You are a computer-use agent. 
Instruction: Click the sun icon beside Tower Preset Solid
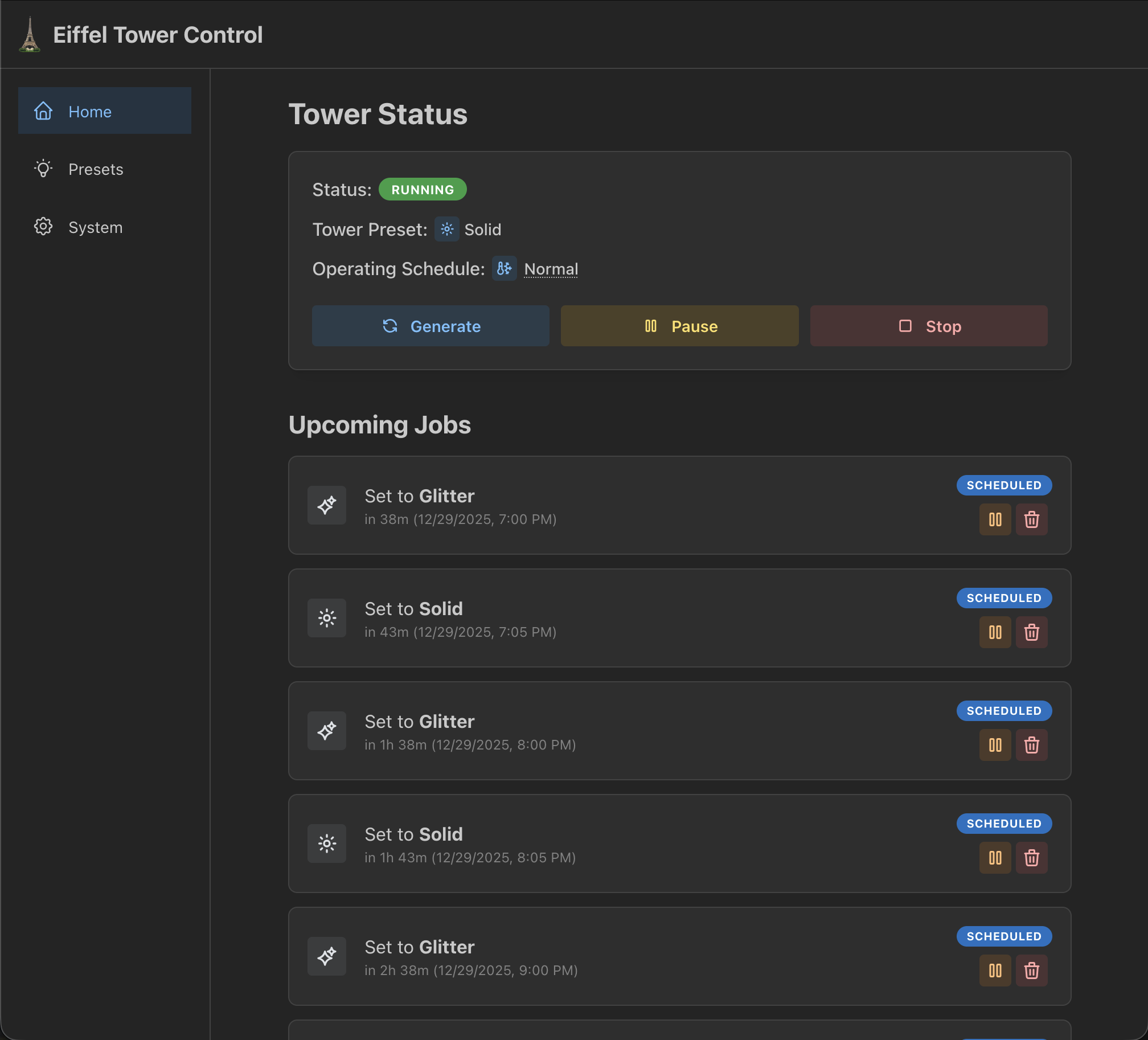pos(446,229)
